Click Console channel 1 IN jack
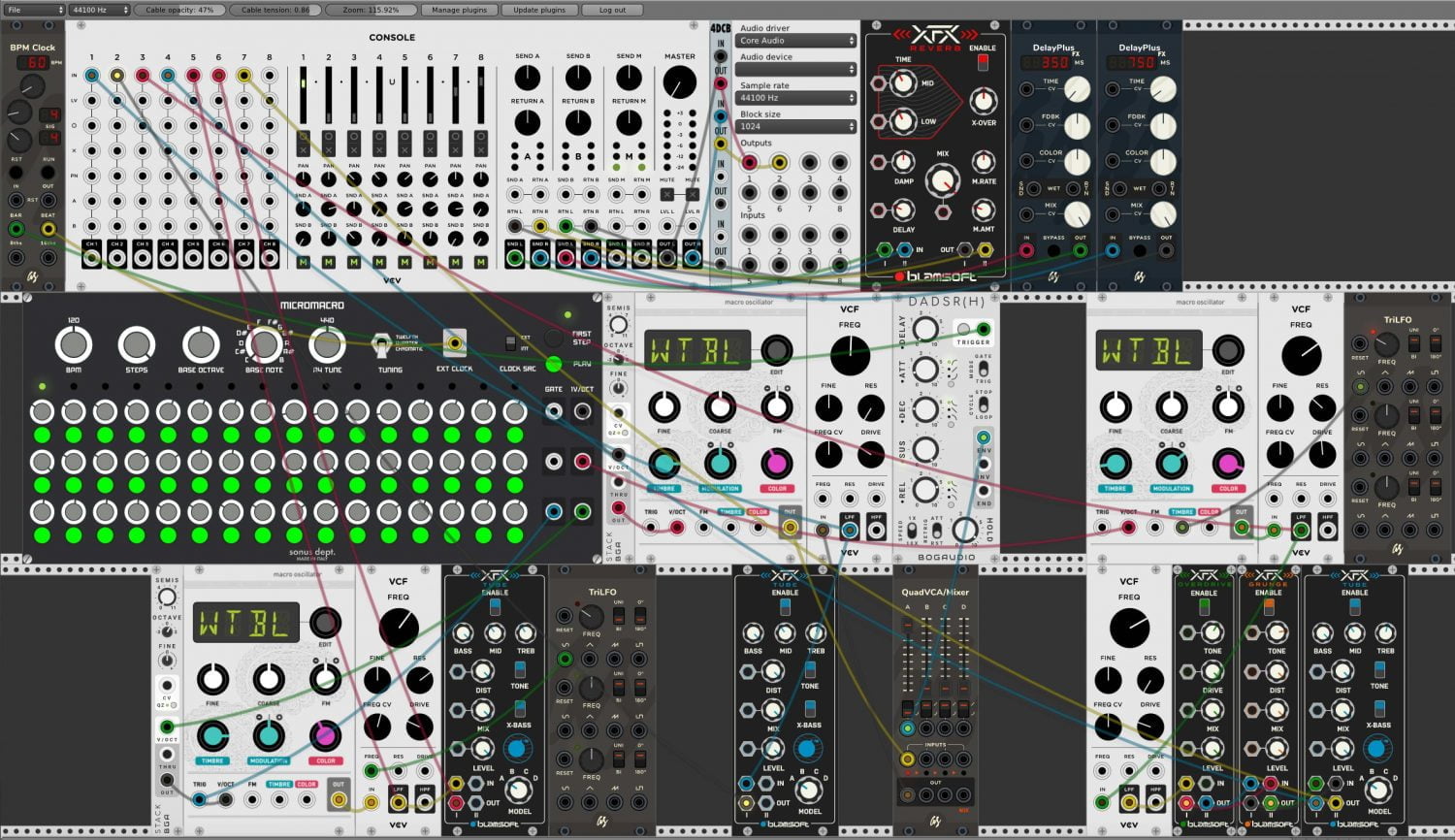Viewport: 1455px width, 840px height. click(91, 75)
